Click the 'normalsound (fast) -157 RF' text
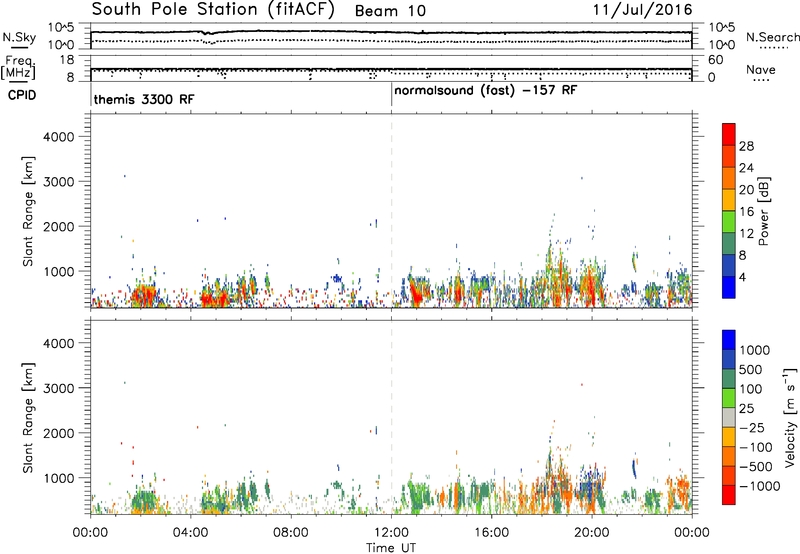The height and width of the screenshot is (554, 800). coord(486,91)
